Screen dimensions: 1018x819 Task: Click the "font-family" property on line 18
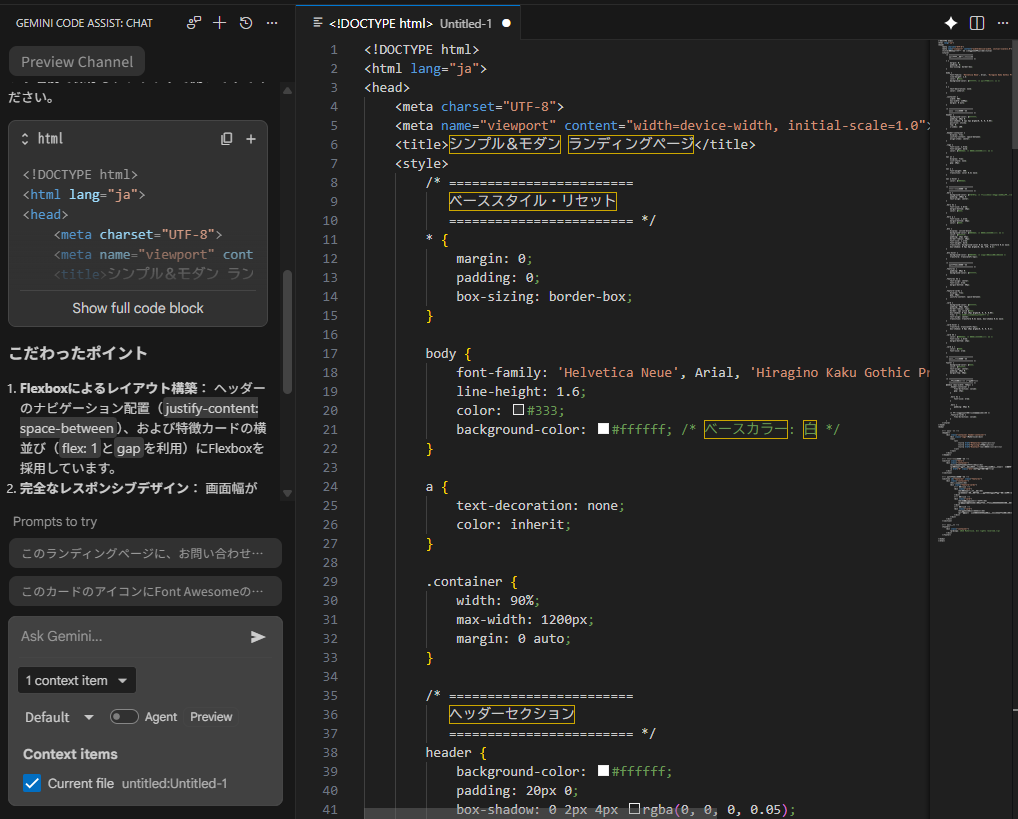coord(498,372)
